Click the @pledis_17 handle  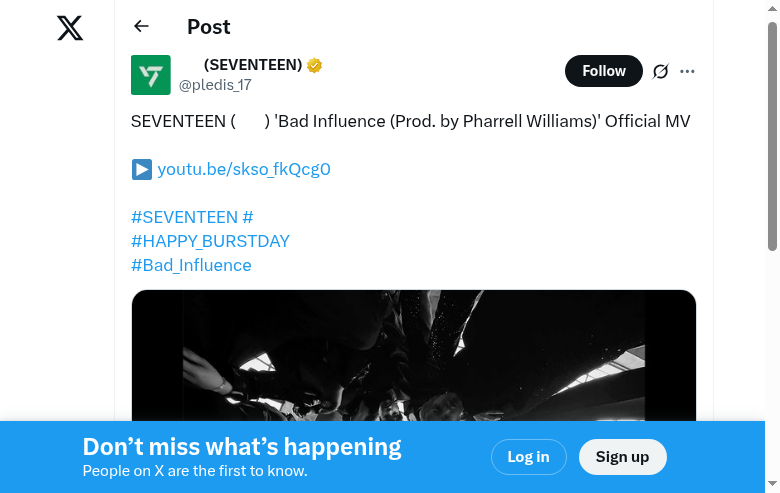pos(215,86)
